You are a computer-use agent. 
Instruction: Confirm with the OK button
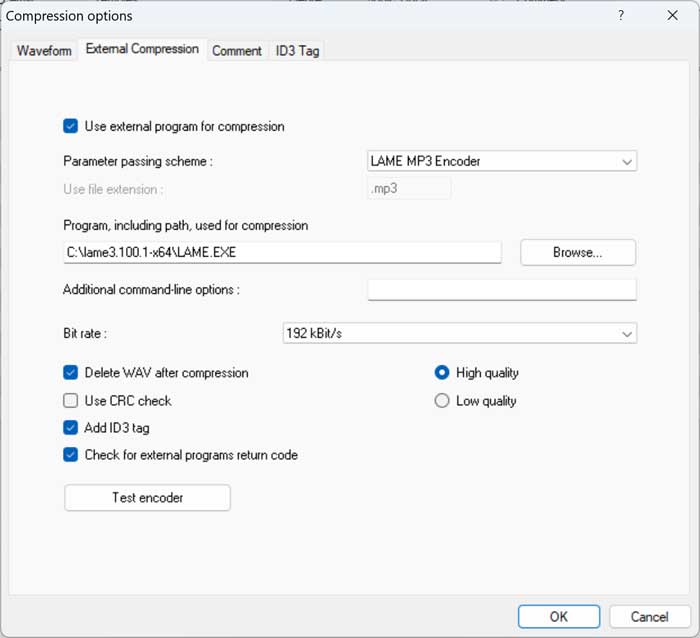pos(558,617)
